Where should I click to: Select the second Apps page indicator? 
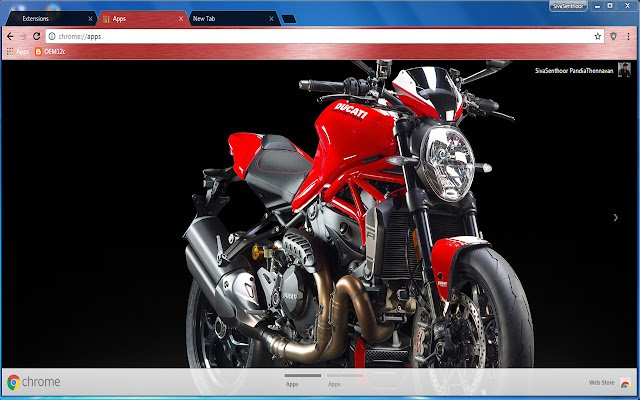(345, 380)
